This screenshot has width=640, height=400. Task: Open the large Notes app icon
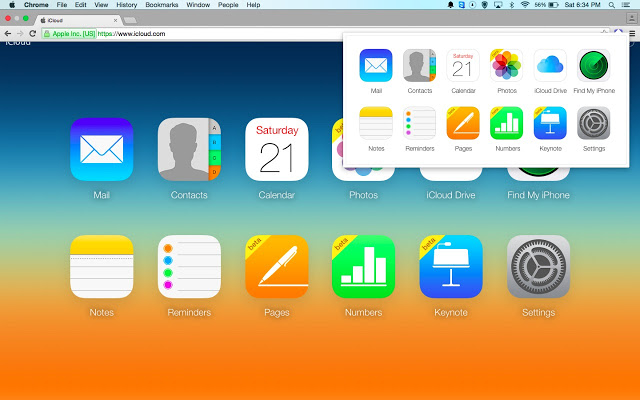[x=102, y=267]
